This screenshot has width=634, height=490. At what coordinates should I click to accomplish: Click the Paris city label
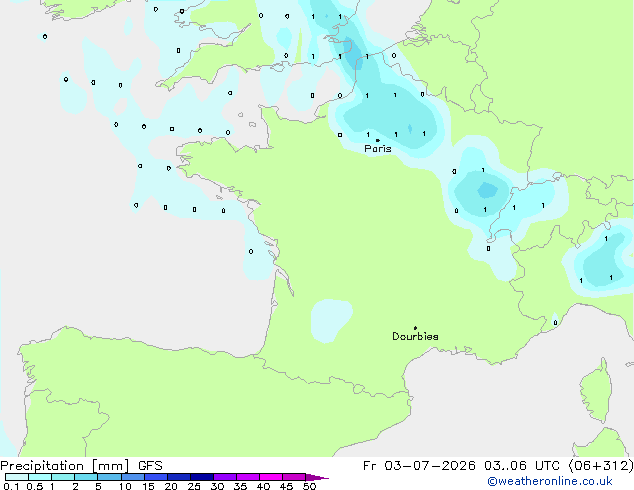tap(378, 149)
